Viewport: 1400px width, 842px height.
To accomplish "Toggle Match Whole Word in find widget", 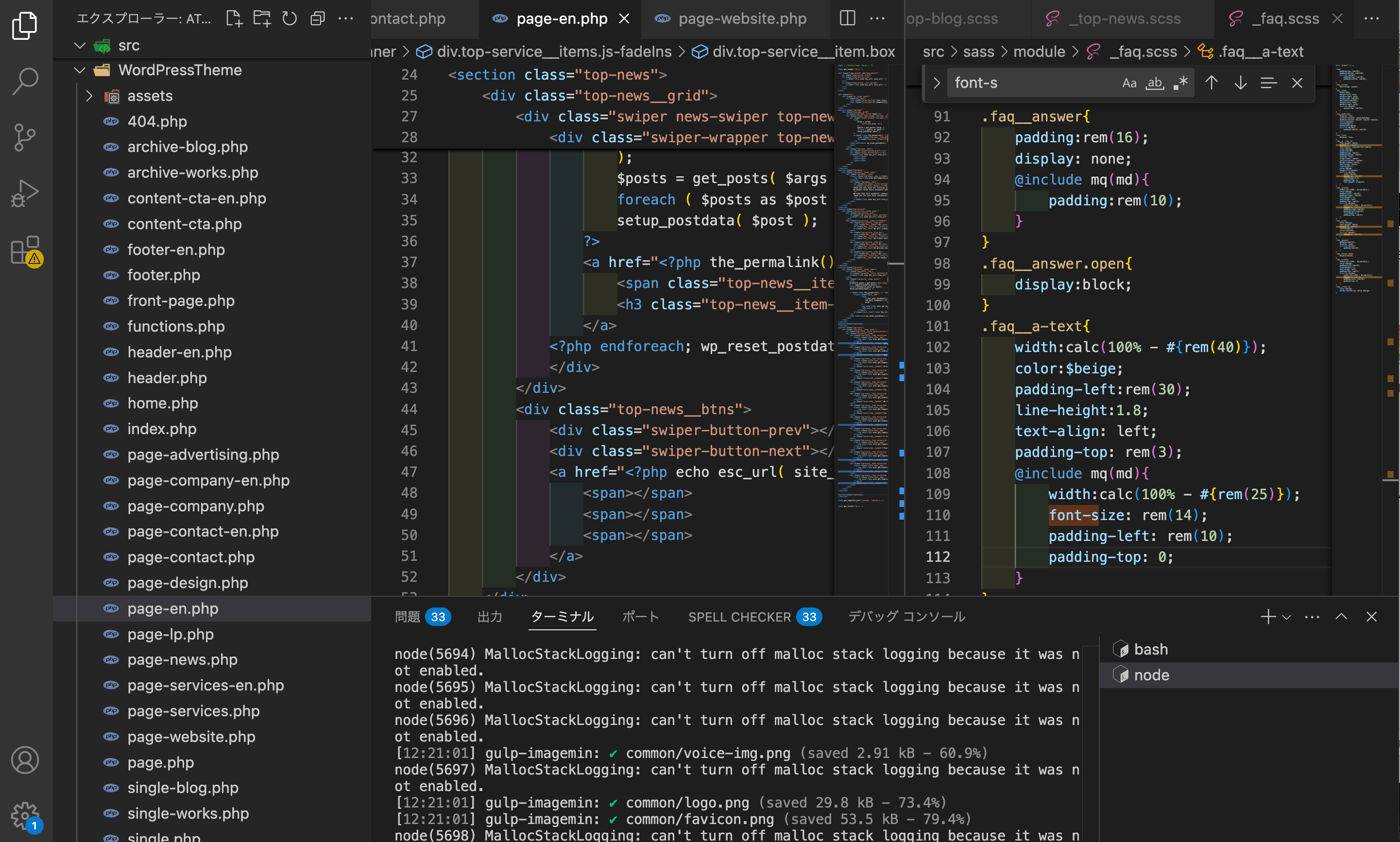I will coord(1155,83).
